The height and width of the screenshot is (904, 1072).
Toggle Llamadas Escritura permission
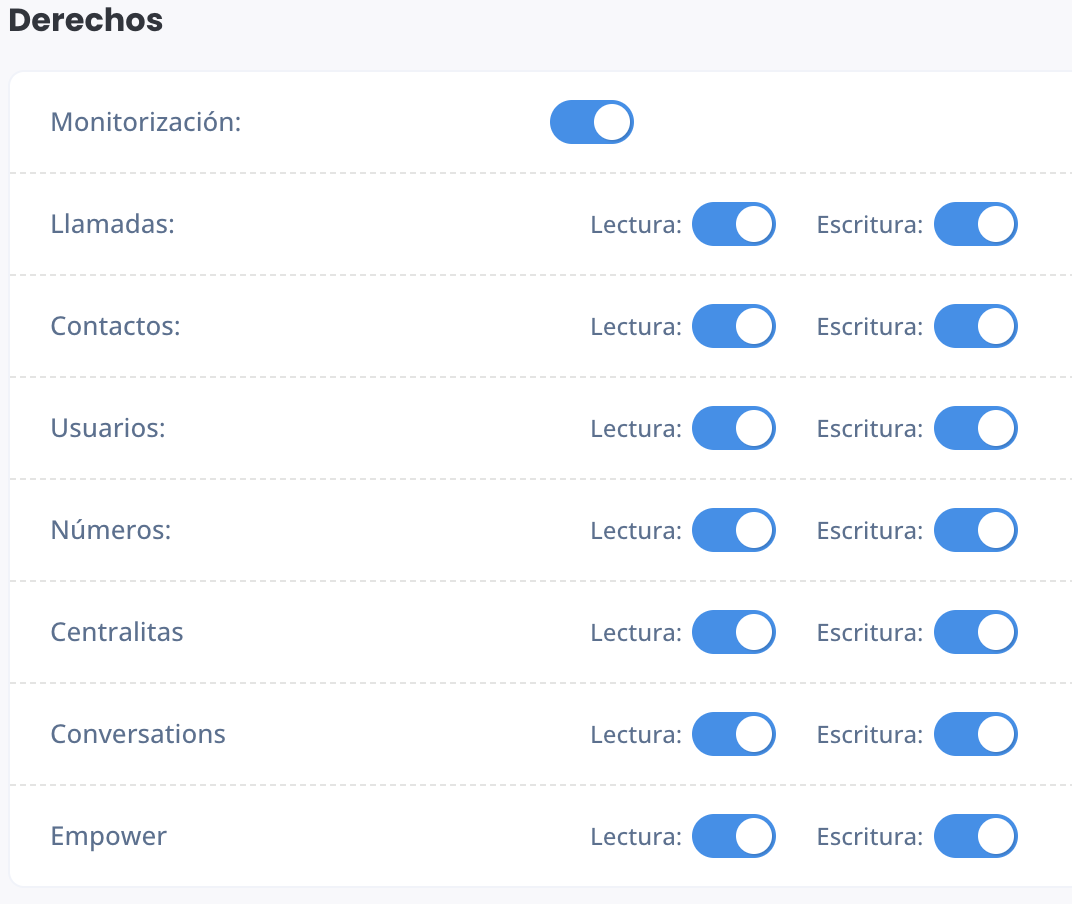click(976, 224)
